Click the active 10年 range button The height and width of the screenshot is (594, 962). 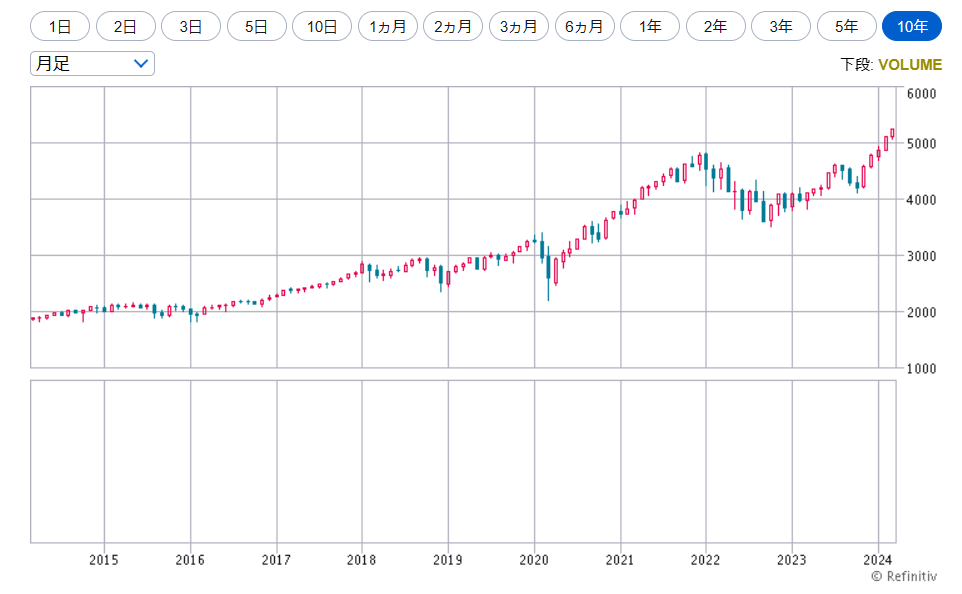(912, 26)
